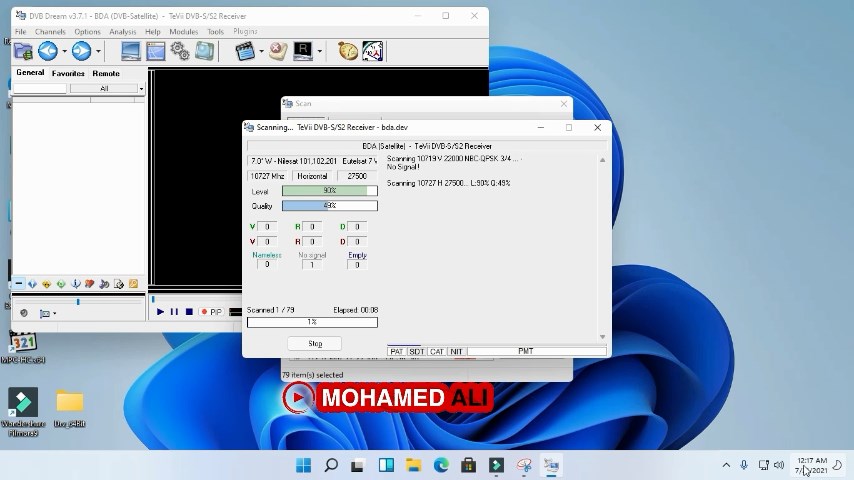Click the blue diamond filter icon

33,284
